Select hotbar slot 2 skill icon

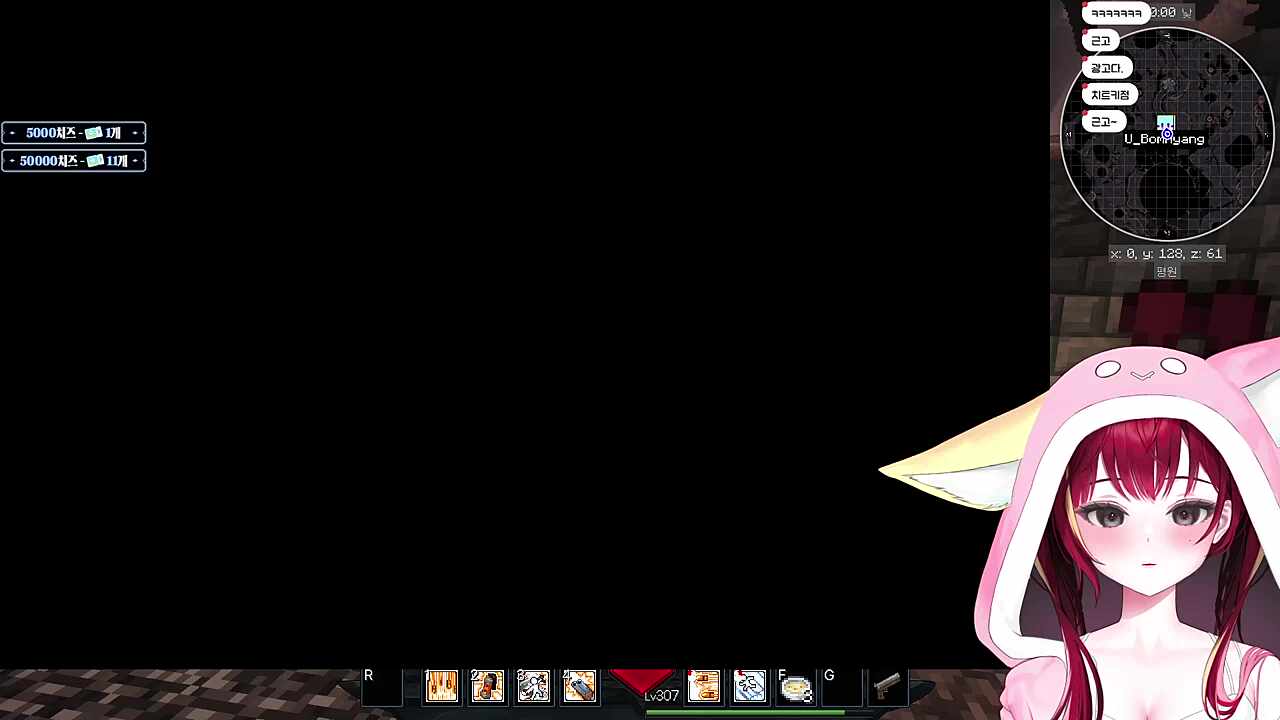pos(487,686)
